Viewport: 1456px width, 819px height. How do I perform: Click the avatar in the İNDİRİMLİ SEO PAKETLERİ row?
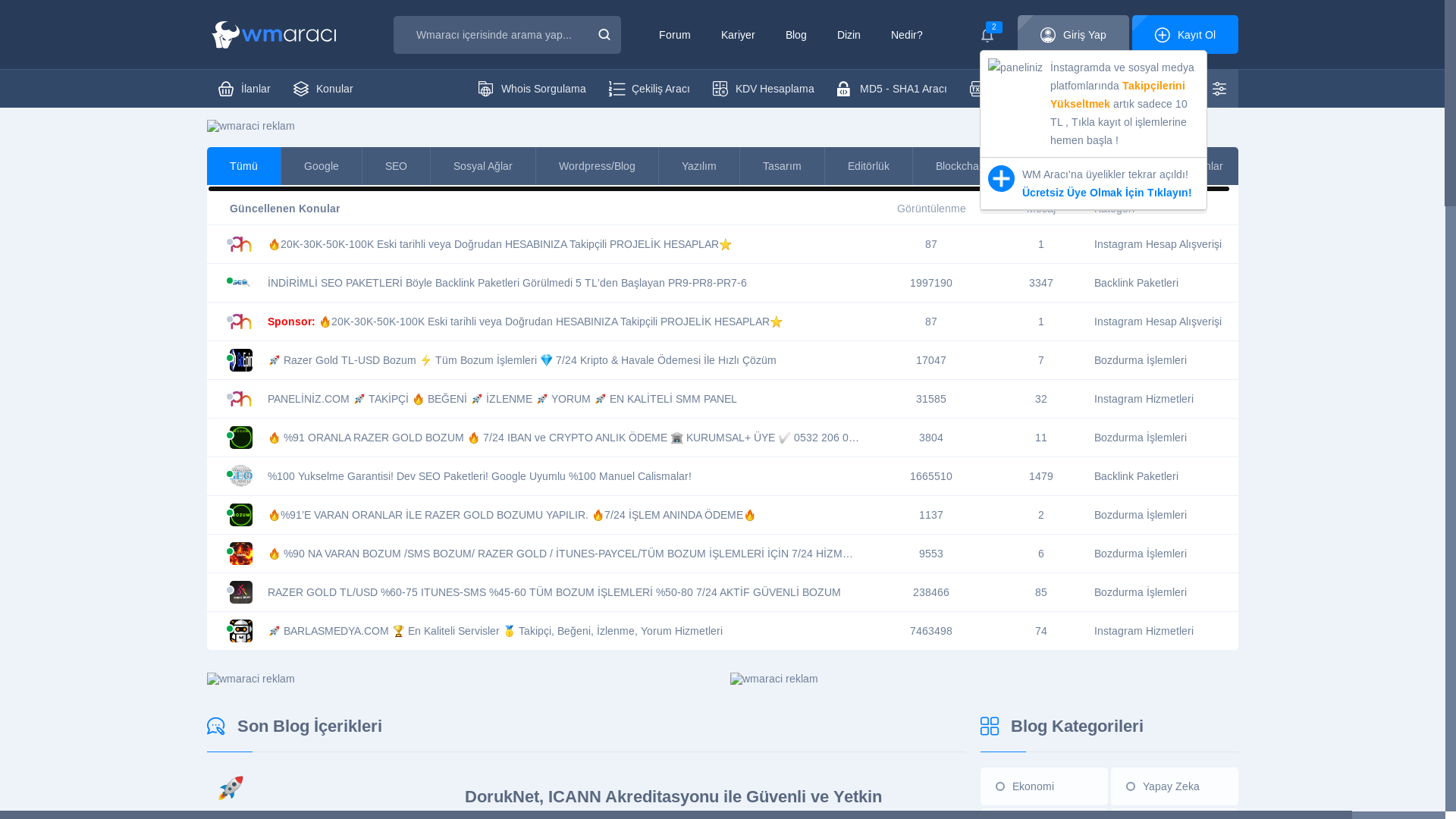coord(241,283)
